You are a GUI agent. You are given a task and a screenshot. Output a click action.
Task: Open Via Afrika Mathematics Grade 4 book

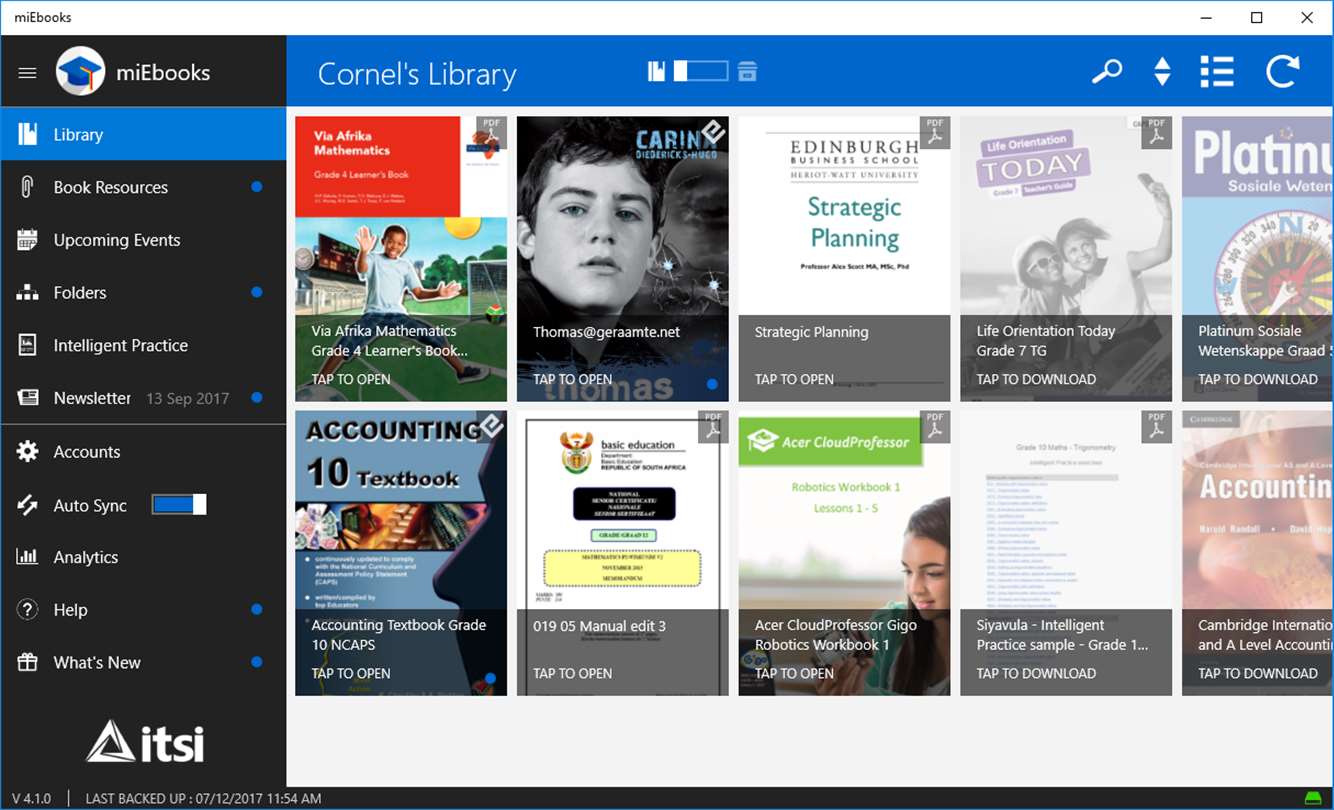coord(401,259)
